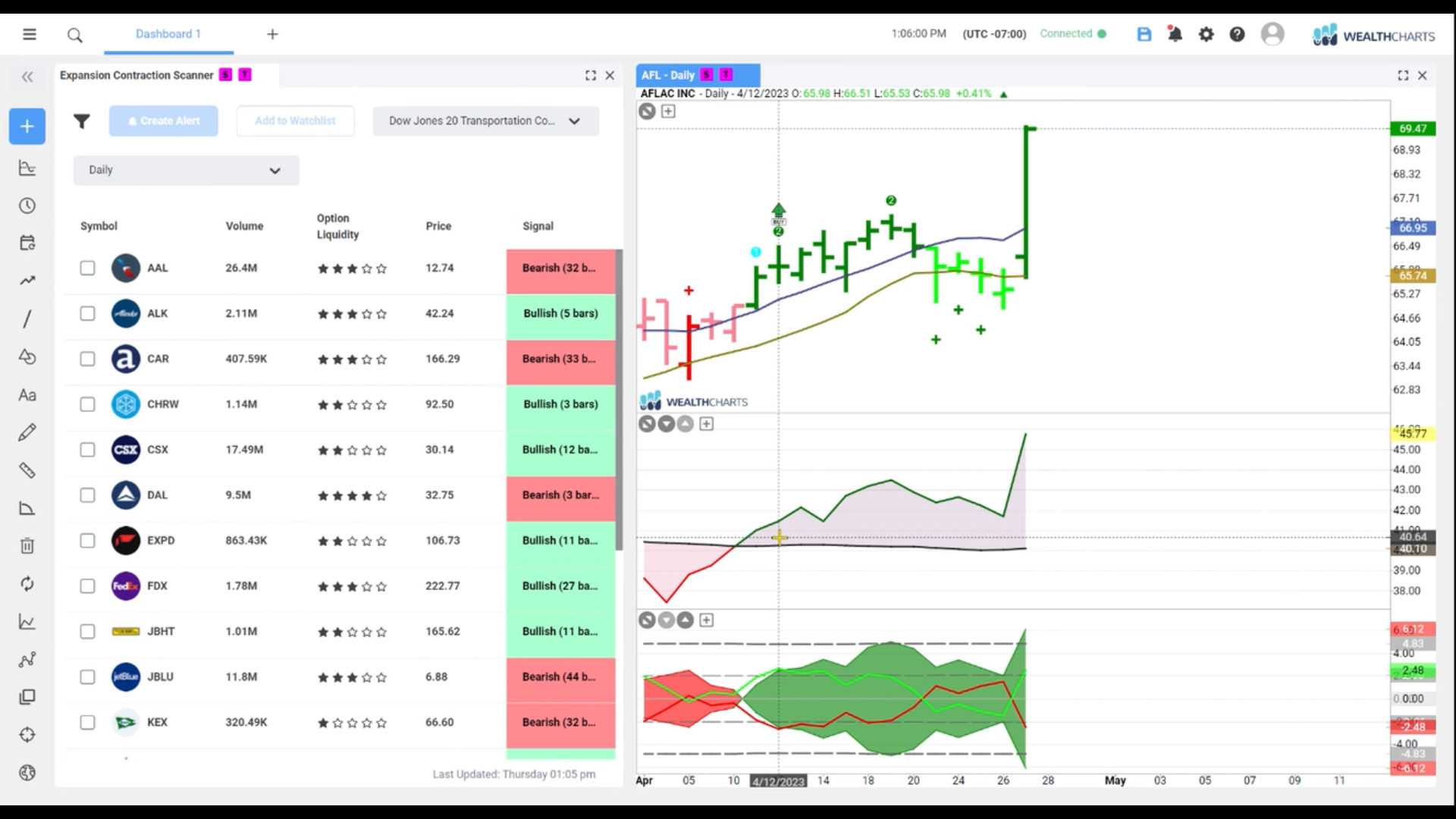Disable the price chart indicator icon
The height and width of the screenshot is (819, 1456).
[x=647, y=111]
